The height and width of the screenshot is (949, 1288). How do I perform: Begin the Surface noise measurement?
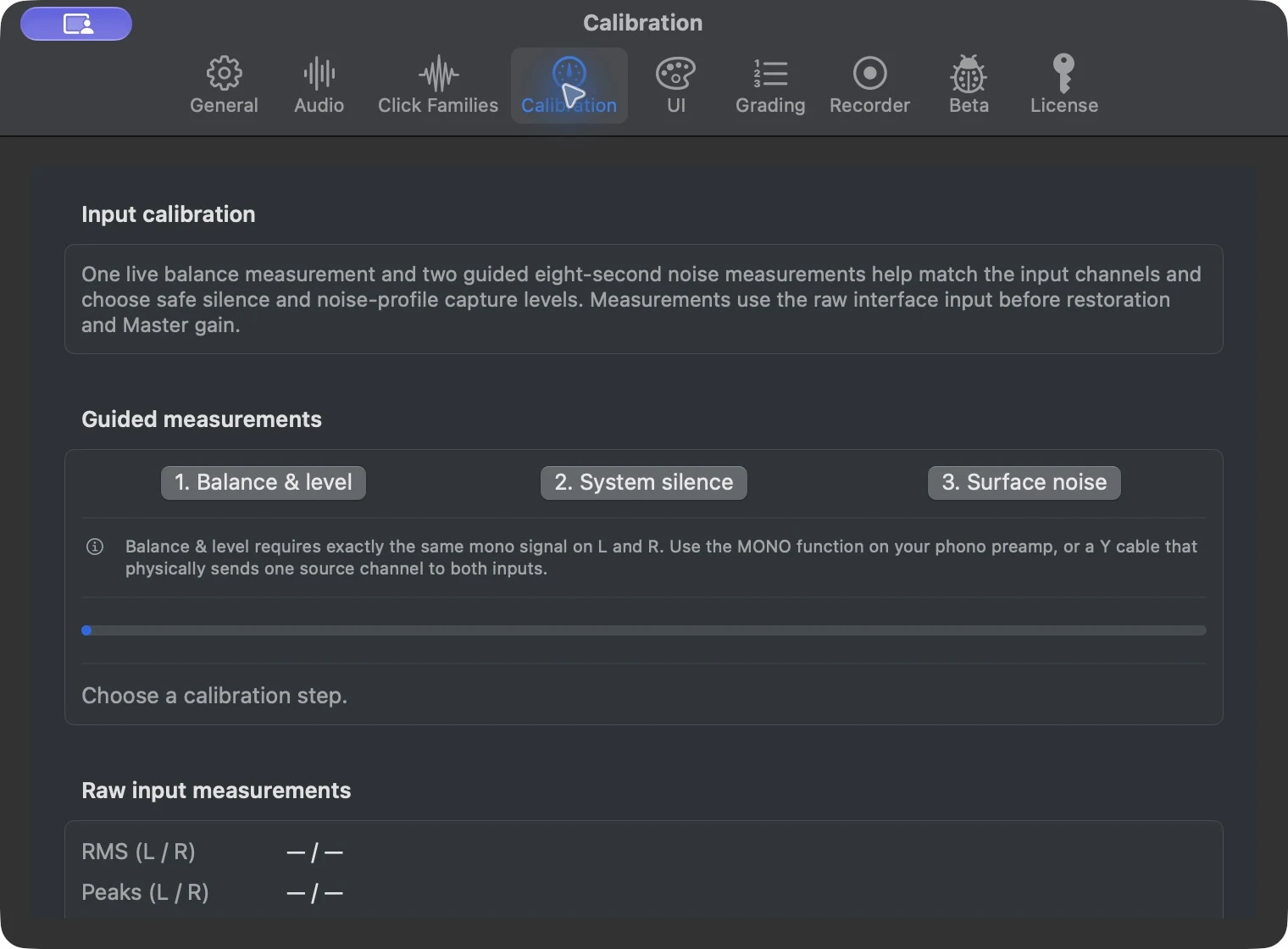pos(1024,482)
